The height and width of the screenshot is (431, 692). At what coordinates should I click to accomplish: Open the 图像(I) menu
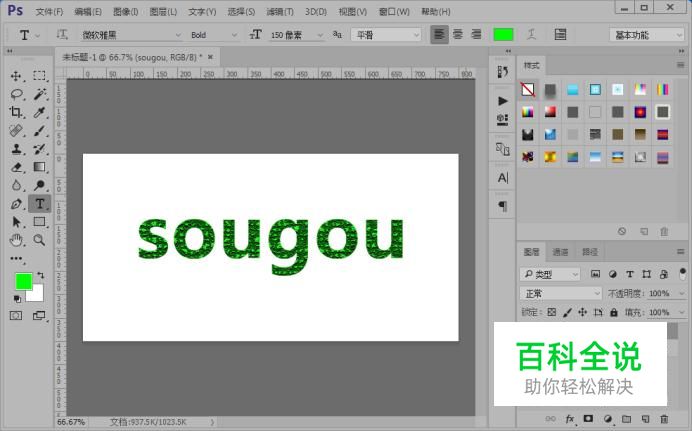pyautogui.click(x=126, y=12)
